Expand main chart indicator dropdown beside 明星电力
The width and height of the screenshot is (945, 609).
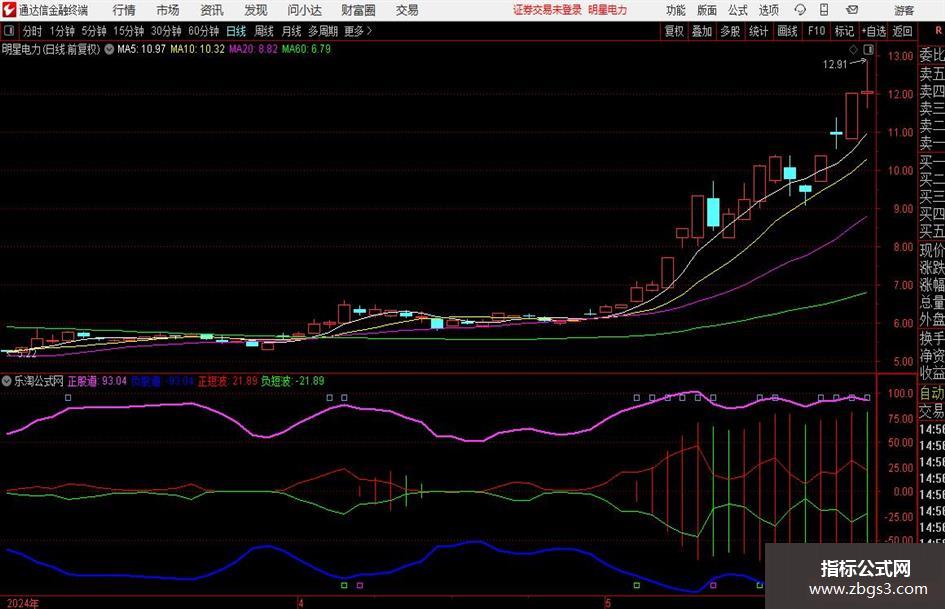pyautogui.click(x=109, y=49)
